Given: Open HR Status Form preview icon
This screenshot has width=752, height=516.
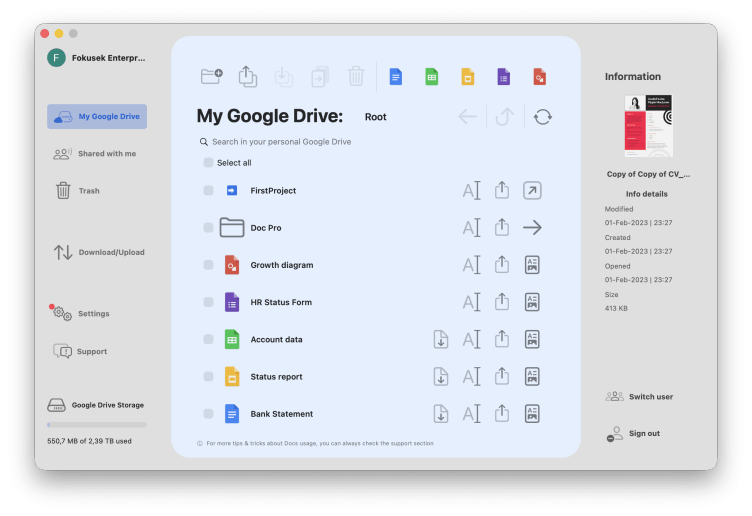Looking at the screenshot, I should [532, 302].
